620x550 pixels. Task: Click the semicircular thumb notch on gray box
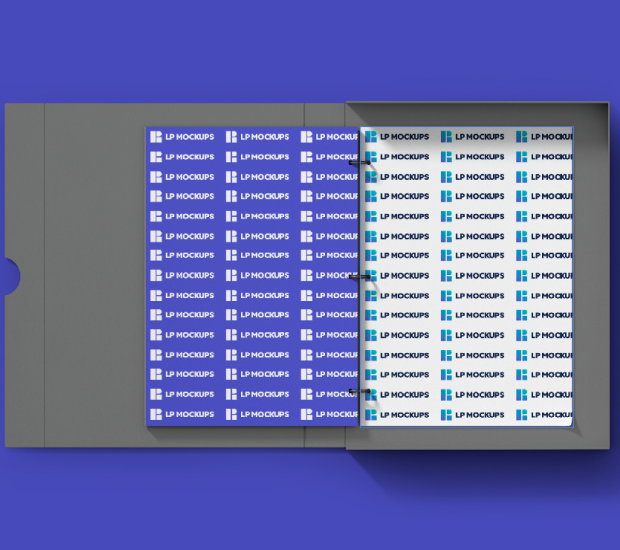pos(10,275)
